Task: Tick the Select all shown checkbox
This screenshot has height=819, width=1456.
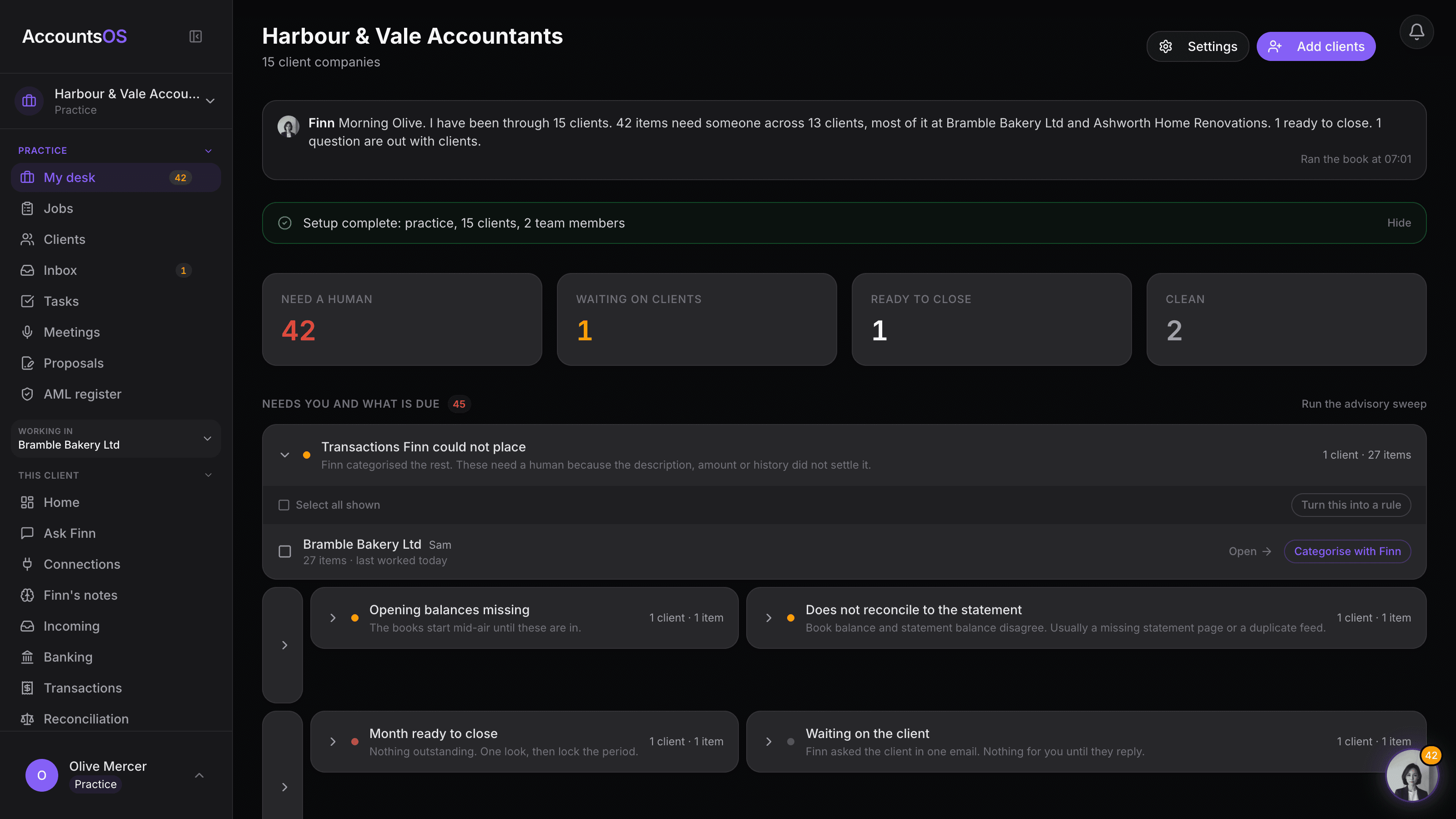Action: [x=284, y=505]
